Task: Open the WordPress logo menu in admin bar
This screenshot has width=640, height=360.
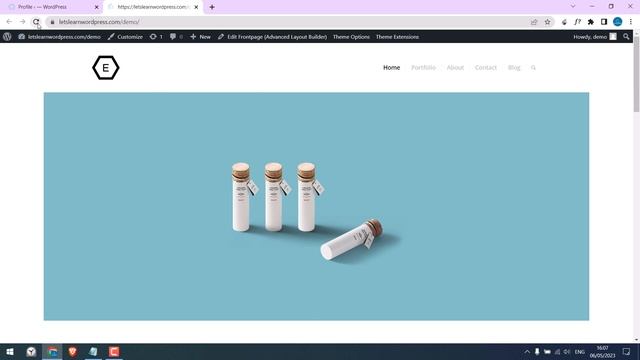Action: coord(7,37)
